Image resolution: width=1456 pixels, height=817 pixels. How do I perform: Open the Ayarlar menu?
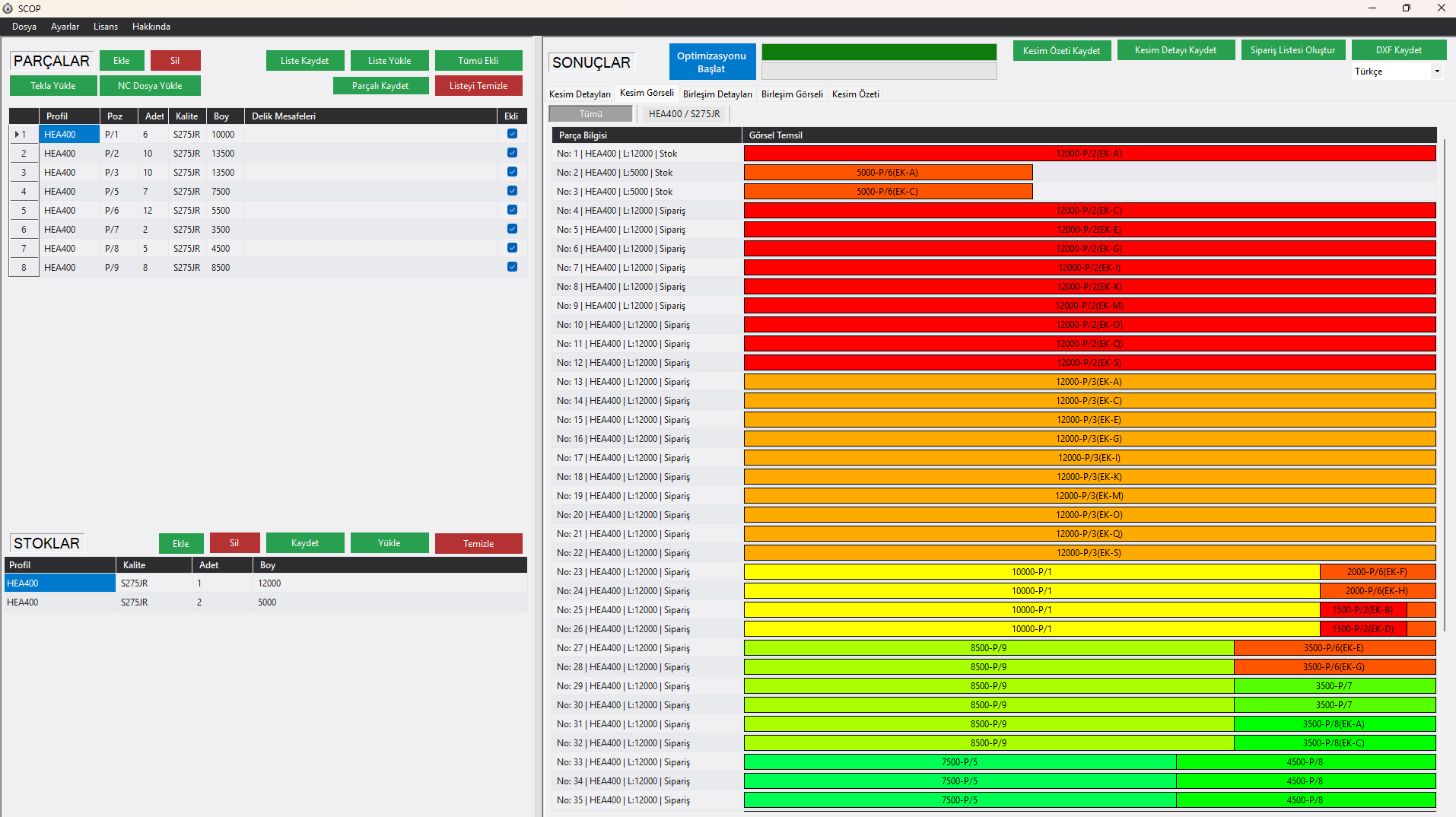pyautogui.click(x=65, y=27)
